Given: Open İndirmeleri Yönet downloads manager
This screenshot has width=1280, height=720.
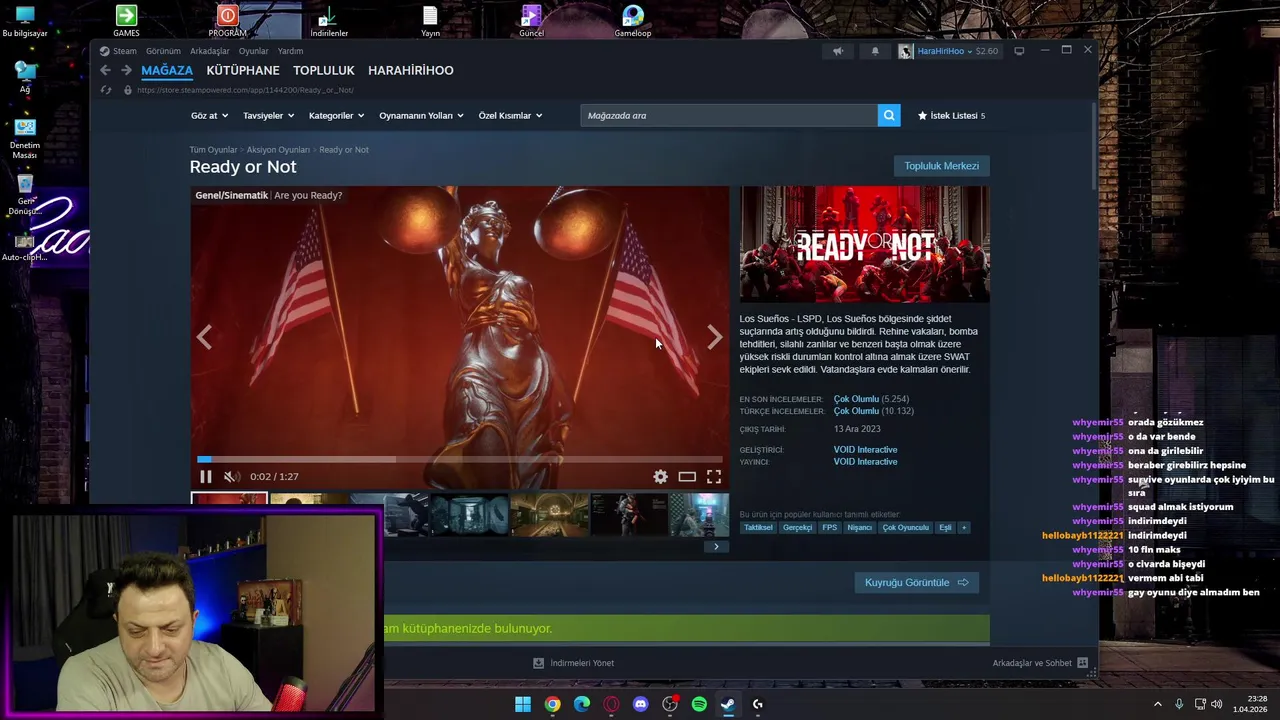Looking at the screenshot, I should point(574,663).
